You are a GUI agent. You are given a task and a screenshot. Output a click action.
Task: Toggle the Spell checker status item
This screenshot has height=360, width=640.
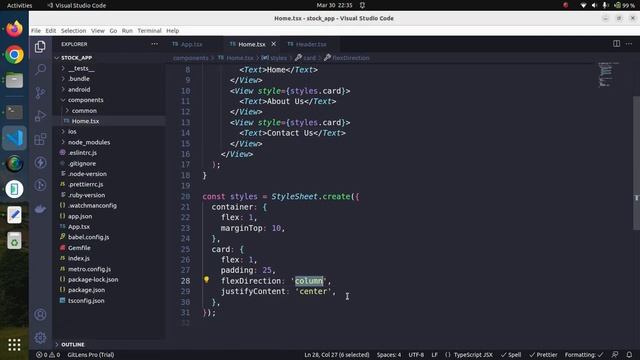511,355
